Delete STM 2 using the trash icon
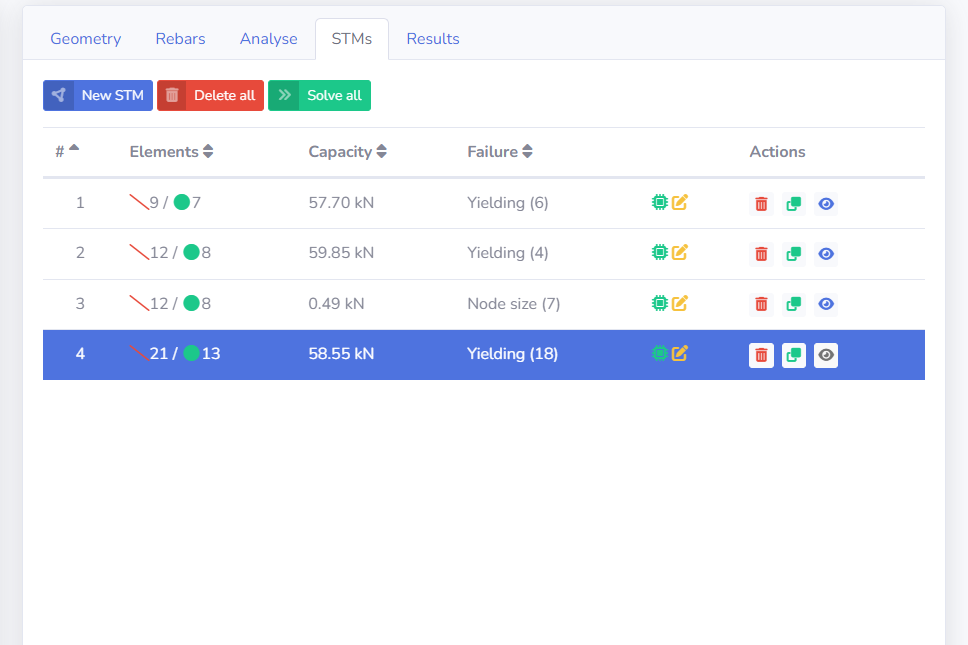This screenshot has width=968, height=645. 761,254
